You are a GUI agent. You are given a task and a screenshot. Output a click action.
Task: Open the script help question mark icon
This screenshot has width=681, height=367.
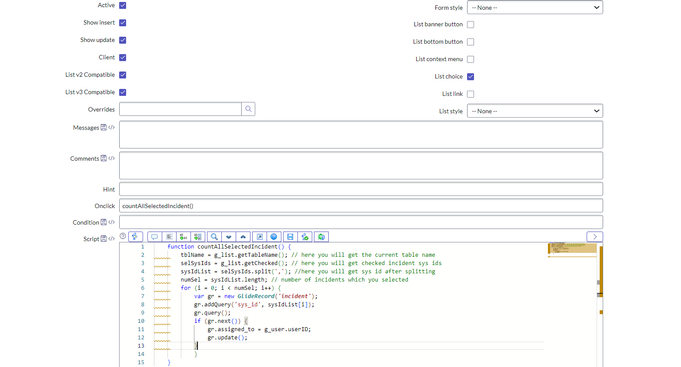pos(123,236)
